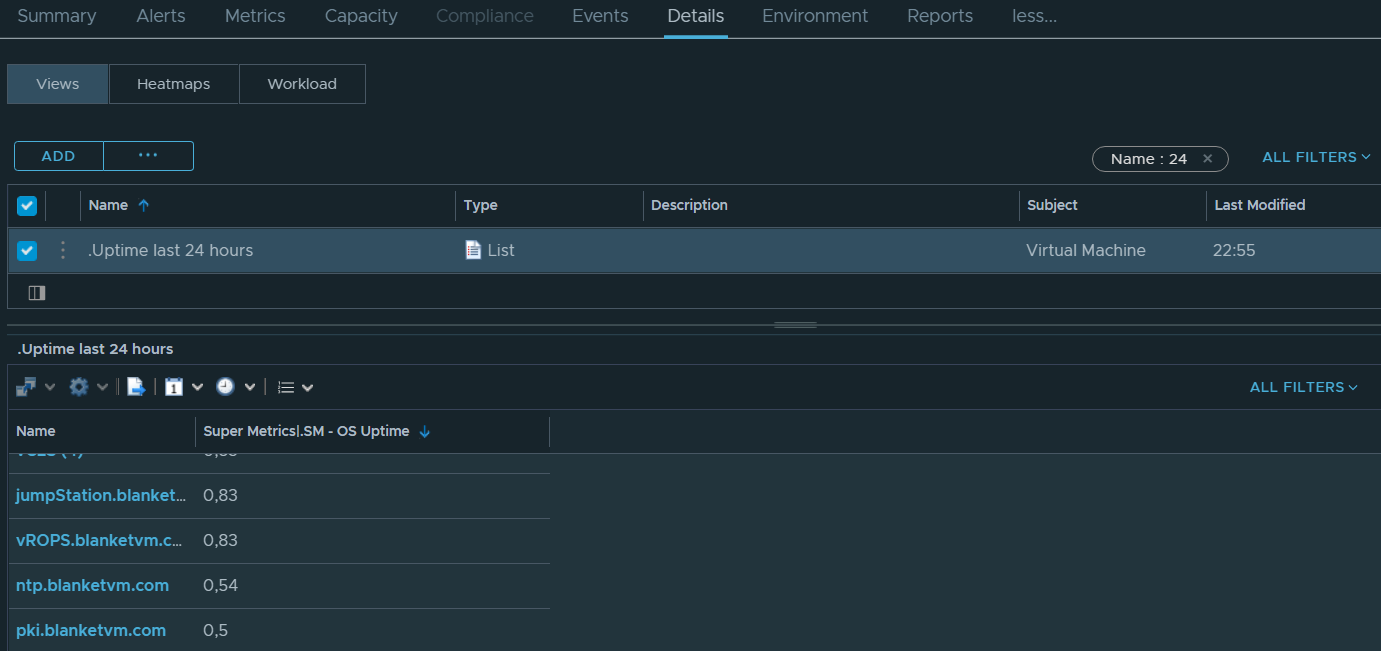Click the vertical dots selector on the selected row
1381x651 pixels.
coord(62,250)
